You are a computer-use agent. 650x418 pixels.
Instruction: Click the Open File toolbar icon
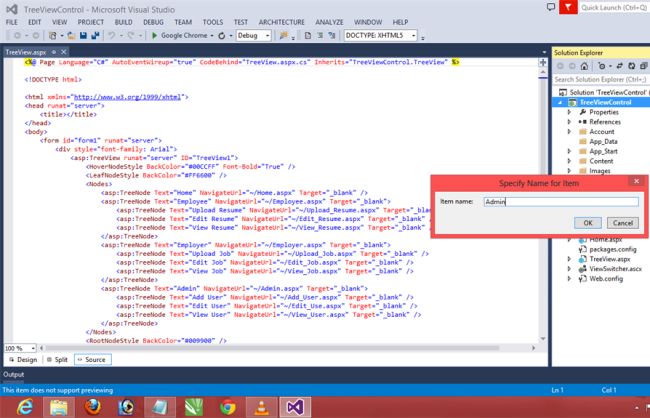pyautogui.click(x=71, y=36)
